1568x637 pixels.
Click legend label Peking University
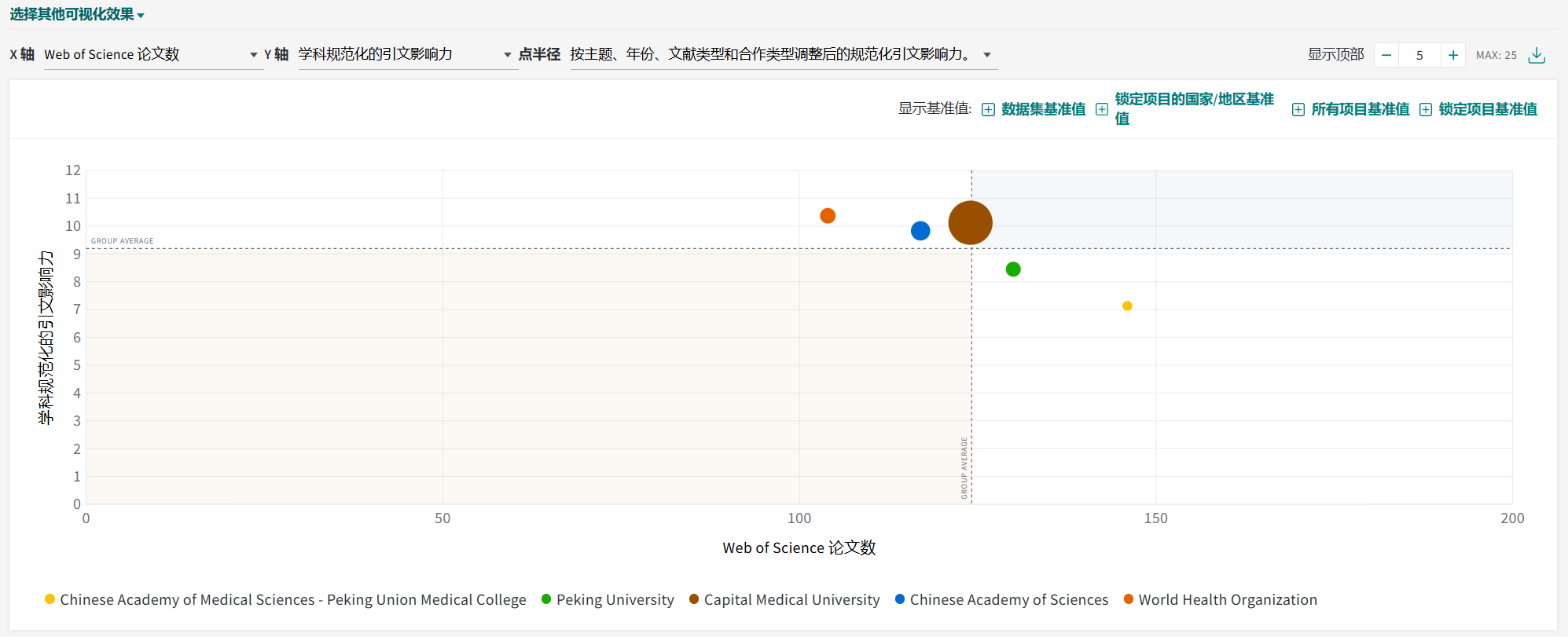[x=615, y=600]
